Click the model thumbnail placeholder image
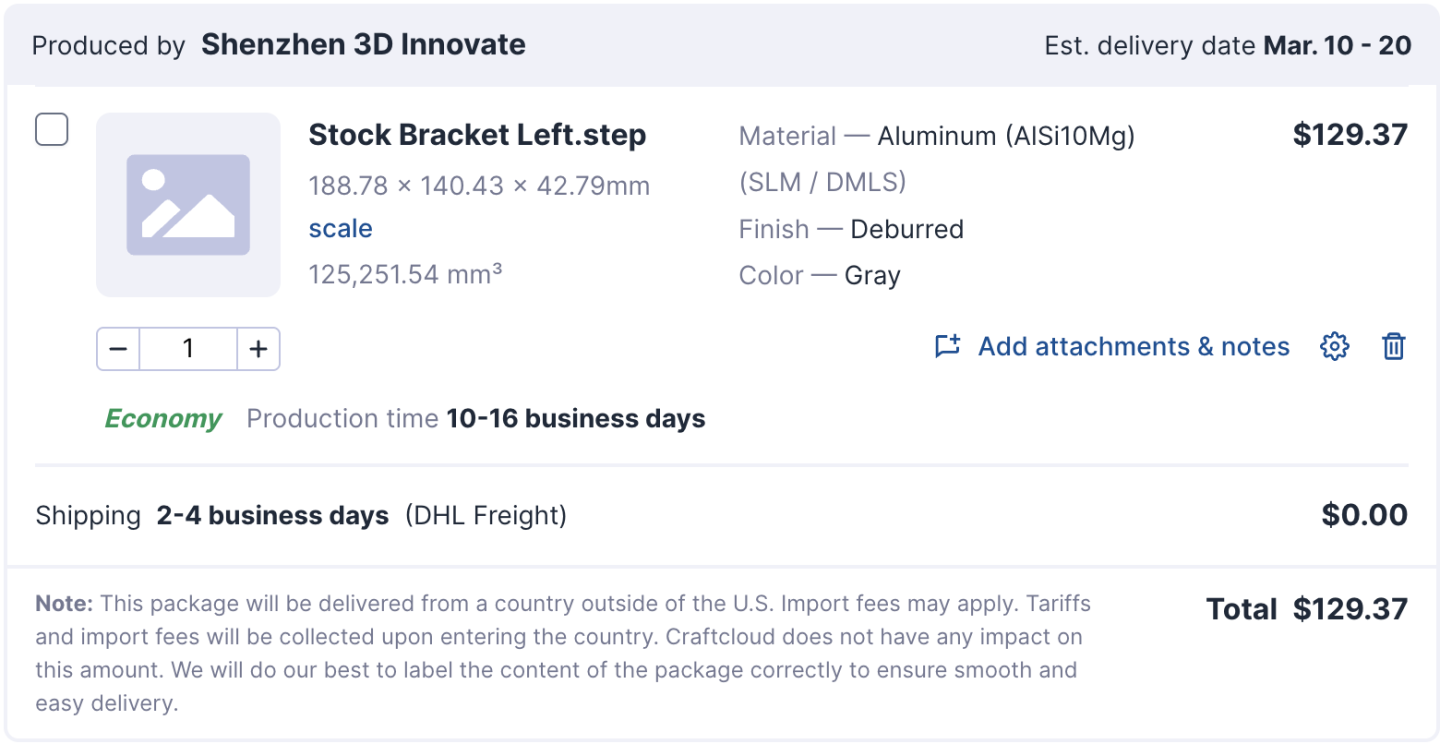Screen dimensions: 1440x744 click(188, 204)
